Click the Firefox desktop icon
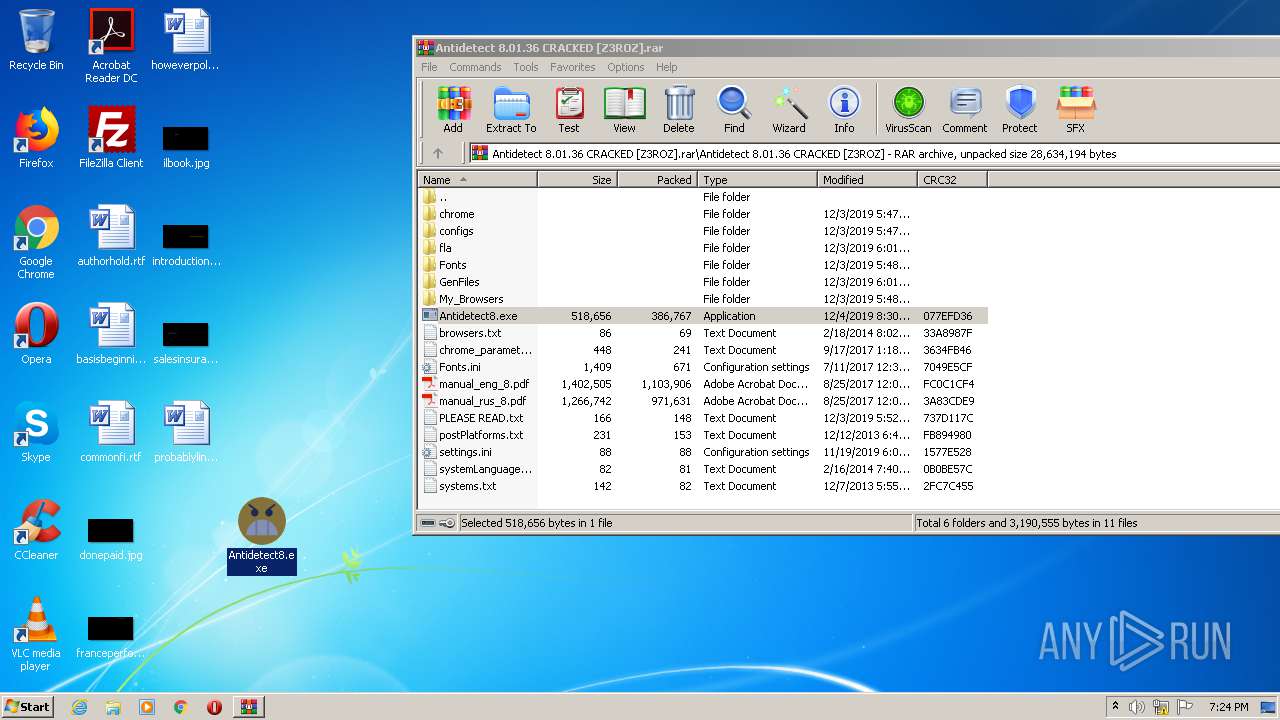Image resolution: width=1280 pixels, height=720 pixels. tap(36, 138)
